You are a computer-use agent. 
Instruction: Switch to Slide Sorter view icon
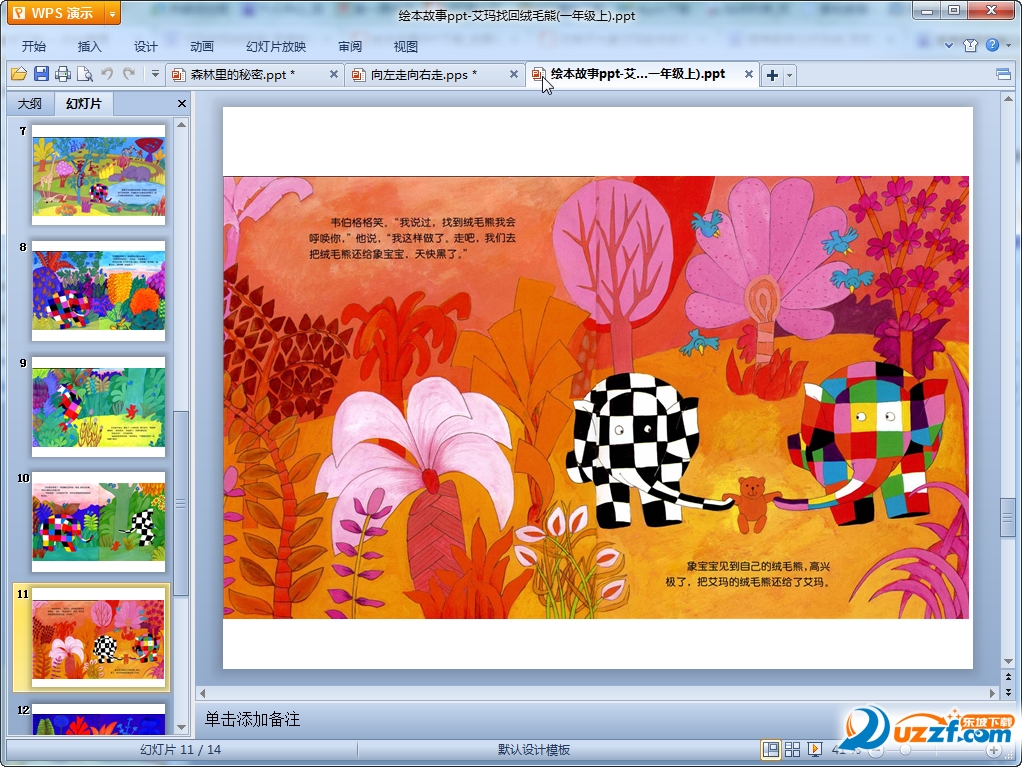tap(793, 750)
